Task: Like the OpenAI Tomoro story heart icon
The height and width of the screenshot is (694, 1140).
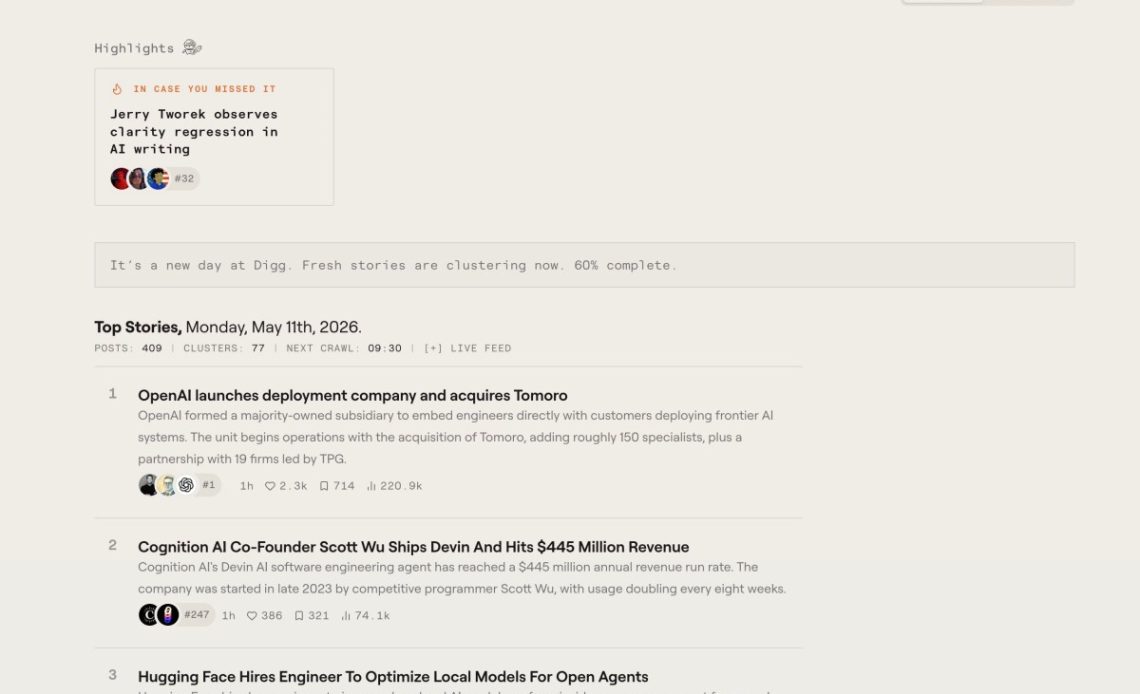Action: pos(270,485)
